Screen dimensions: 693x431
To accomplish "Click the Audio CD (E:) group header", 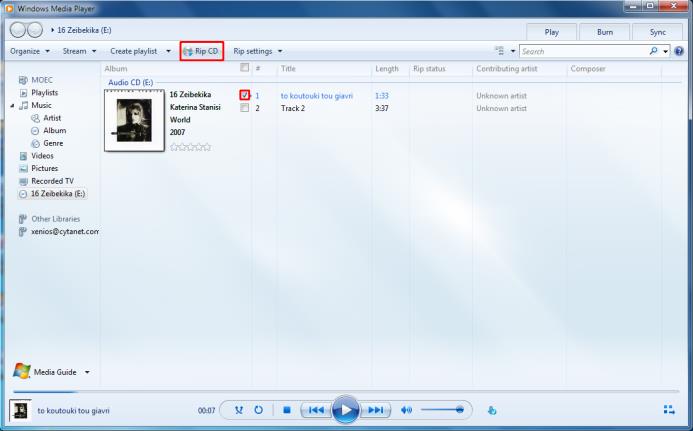I will tap(130, 82).
